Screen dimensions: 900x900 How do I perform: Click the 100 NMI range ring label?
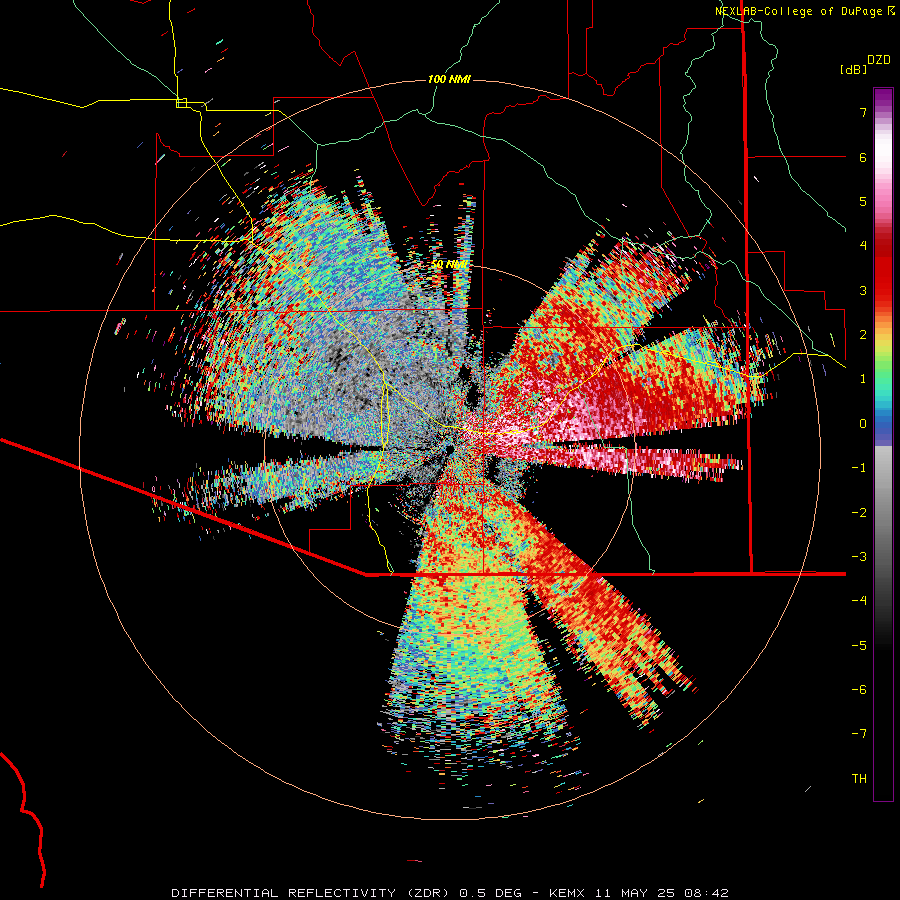pos(449,79)
